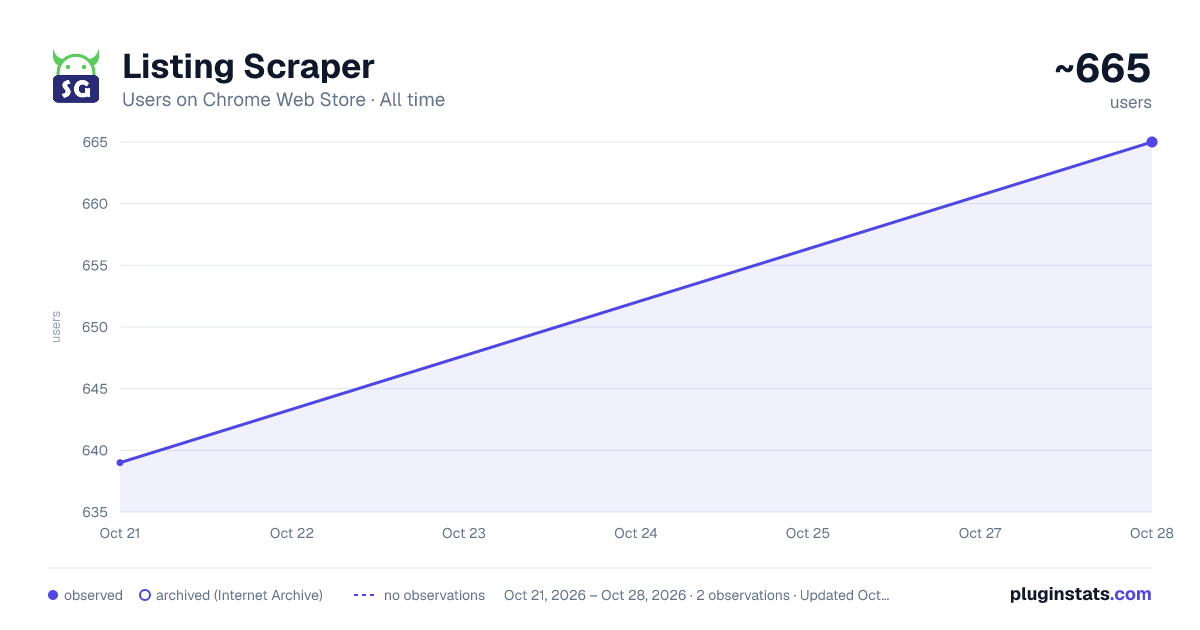The height and width of the screenshot is (630, 1200).
Task: Click the y-axis label 650
Action: coord(94,327)
